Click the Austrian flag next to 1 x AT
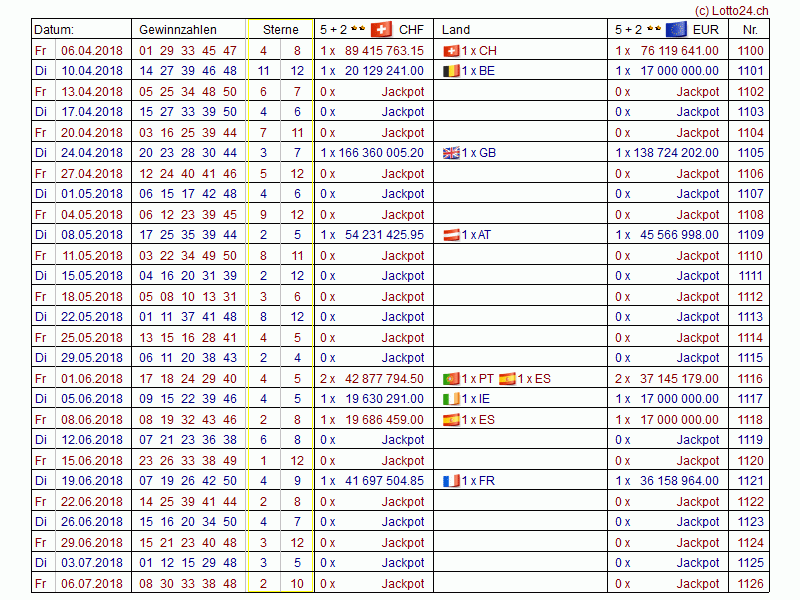 pyautogui.click(x=450, y=235)
